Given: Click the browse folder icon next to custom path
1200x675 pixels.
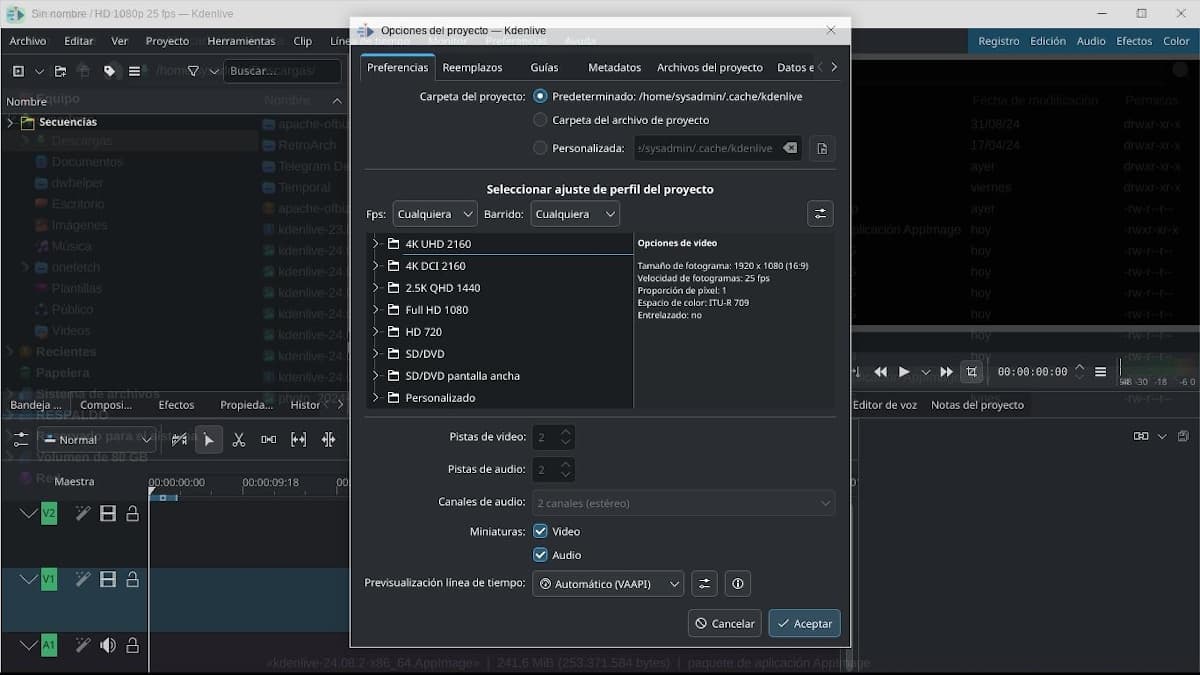Looking at the screenshot, I should click(x=822, y=148).
